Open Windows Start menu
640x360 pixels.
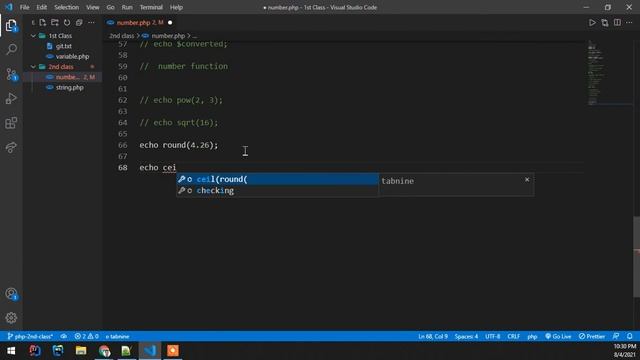tap(11, 351)
